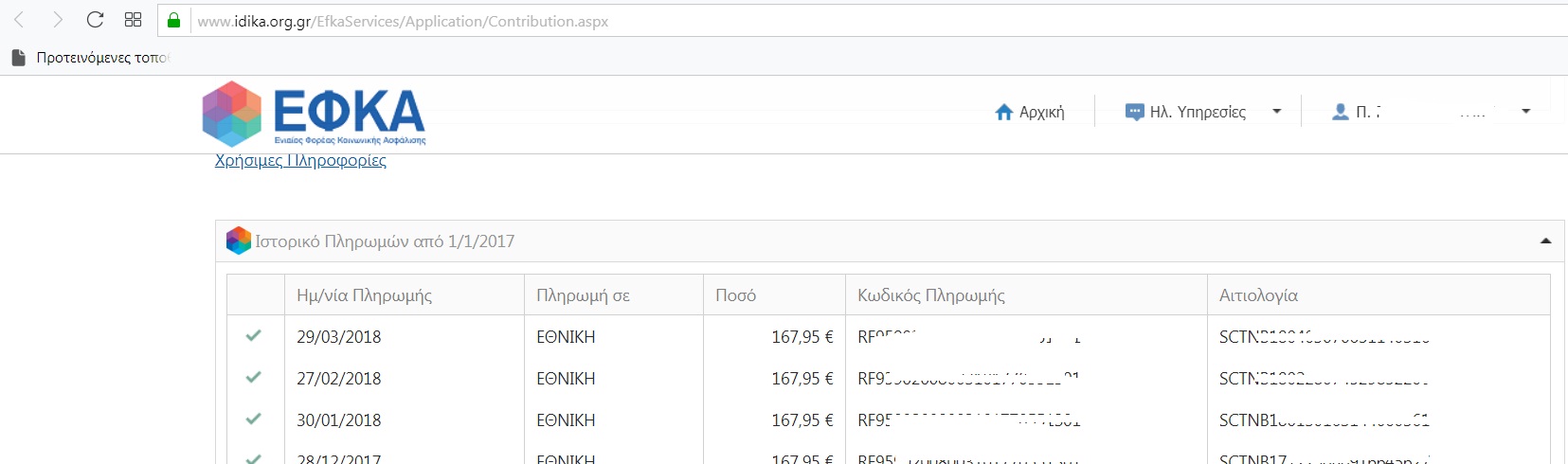The image size is (1568, 464).
Task: Click the Κωδικός Πληρωμής column header
Action: click(931, 295)
